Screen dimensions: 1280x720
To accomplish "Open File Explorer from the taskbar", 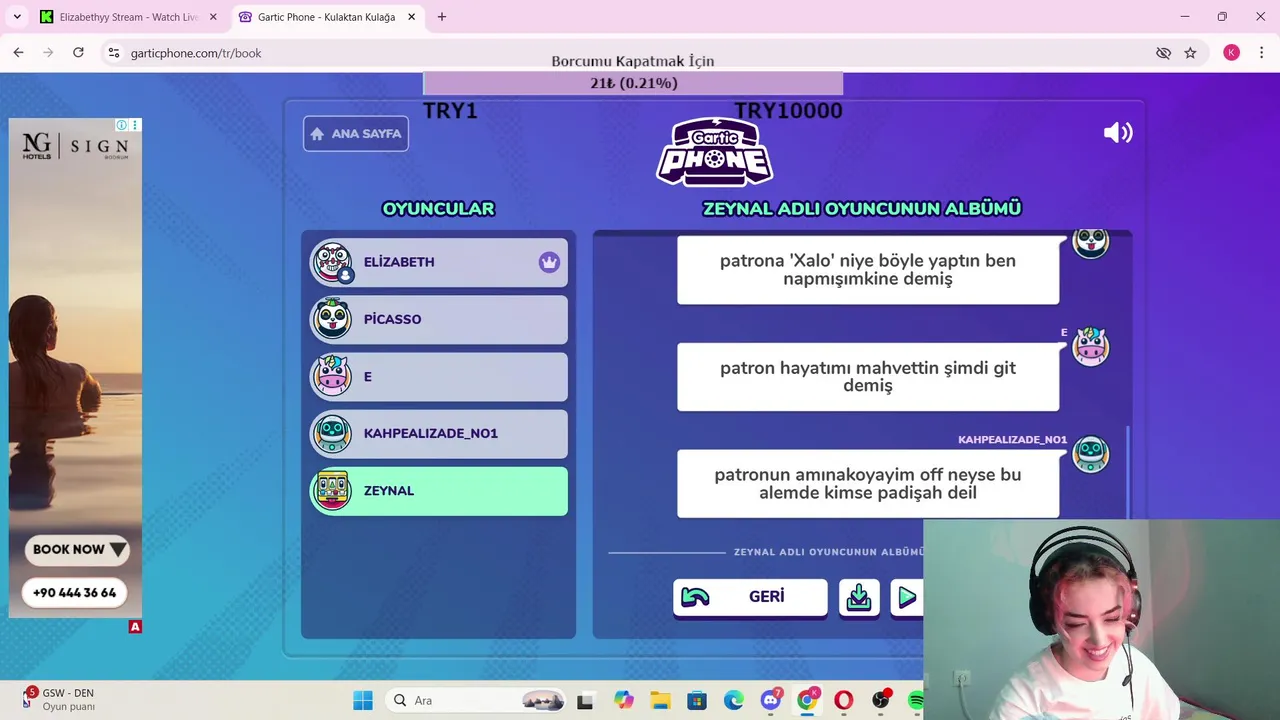I will [660, 701].
